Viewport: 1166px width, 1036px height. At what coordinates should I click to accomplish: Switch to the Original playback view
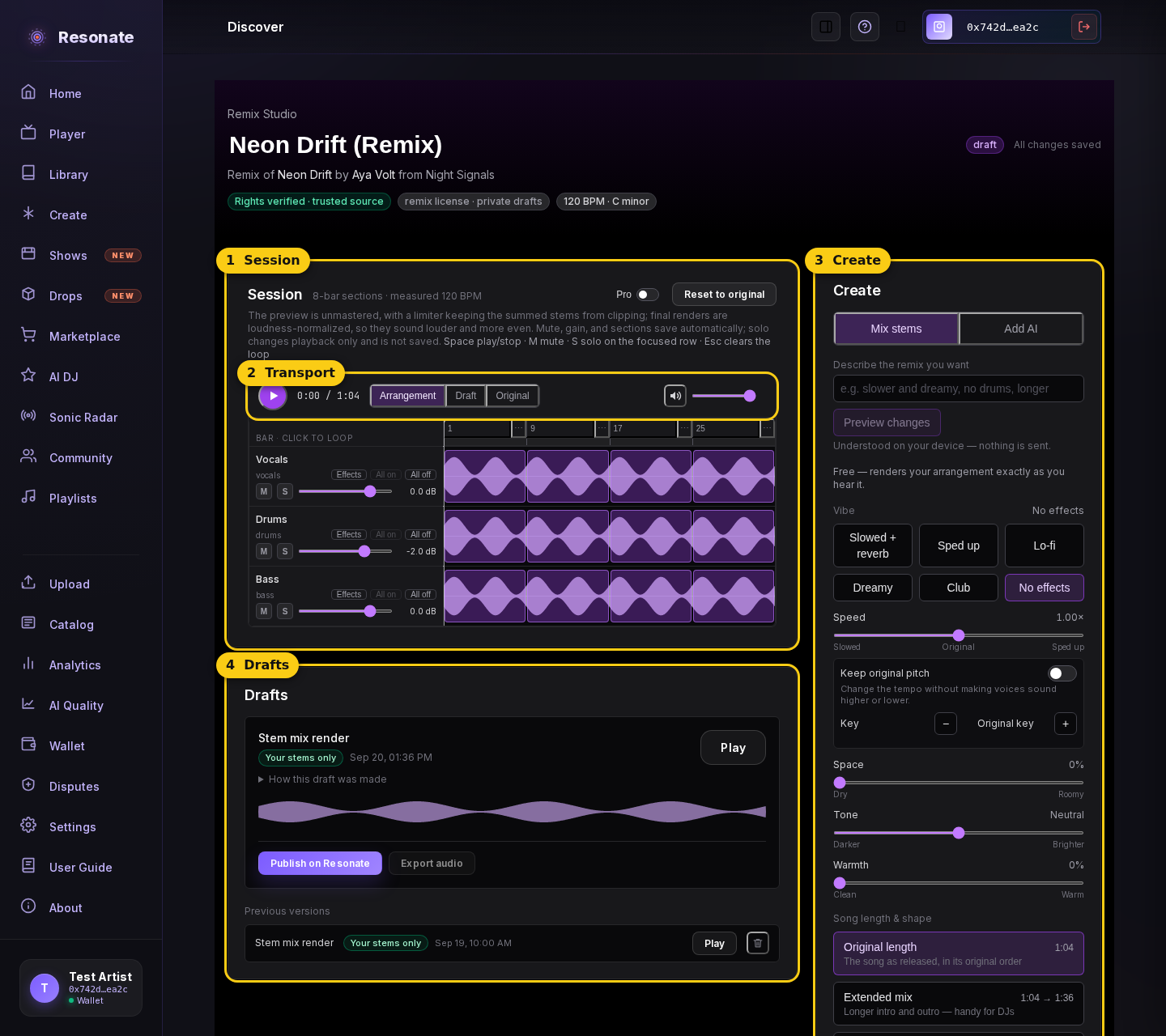513,396
